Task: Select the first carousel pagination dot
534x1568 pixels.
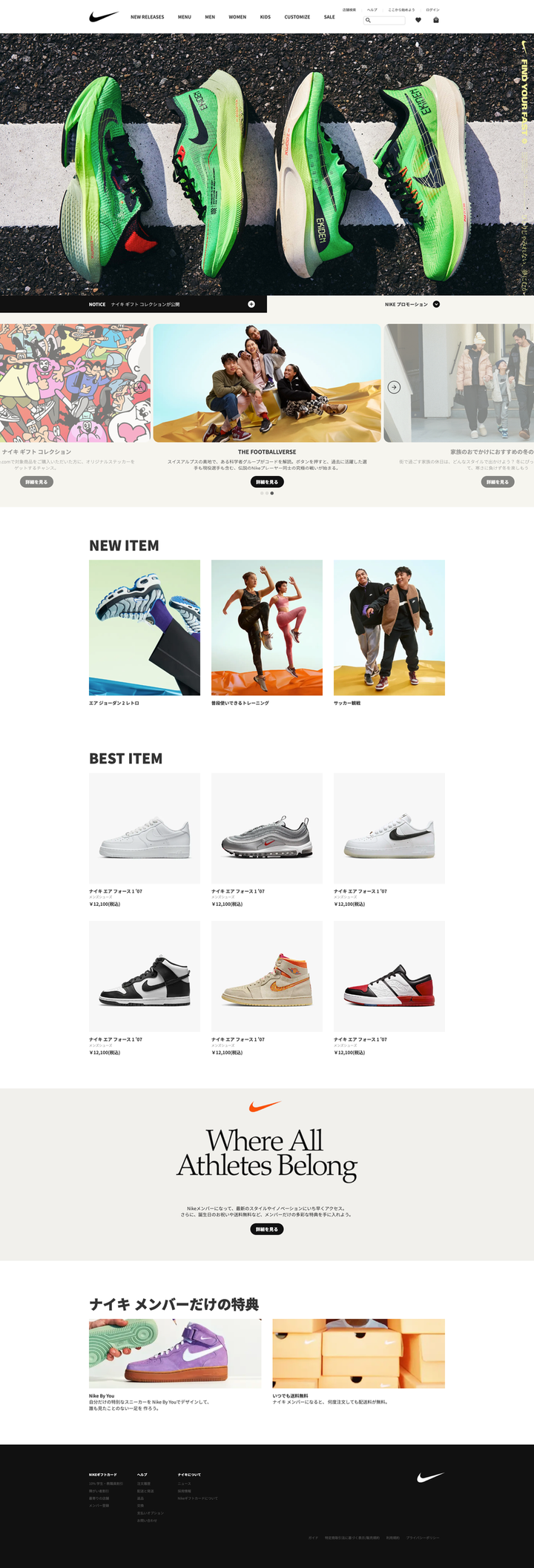Action: 262,493
